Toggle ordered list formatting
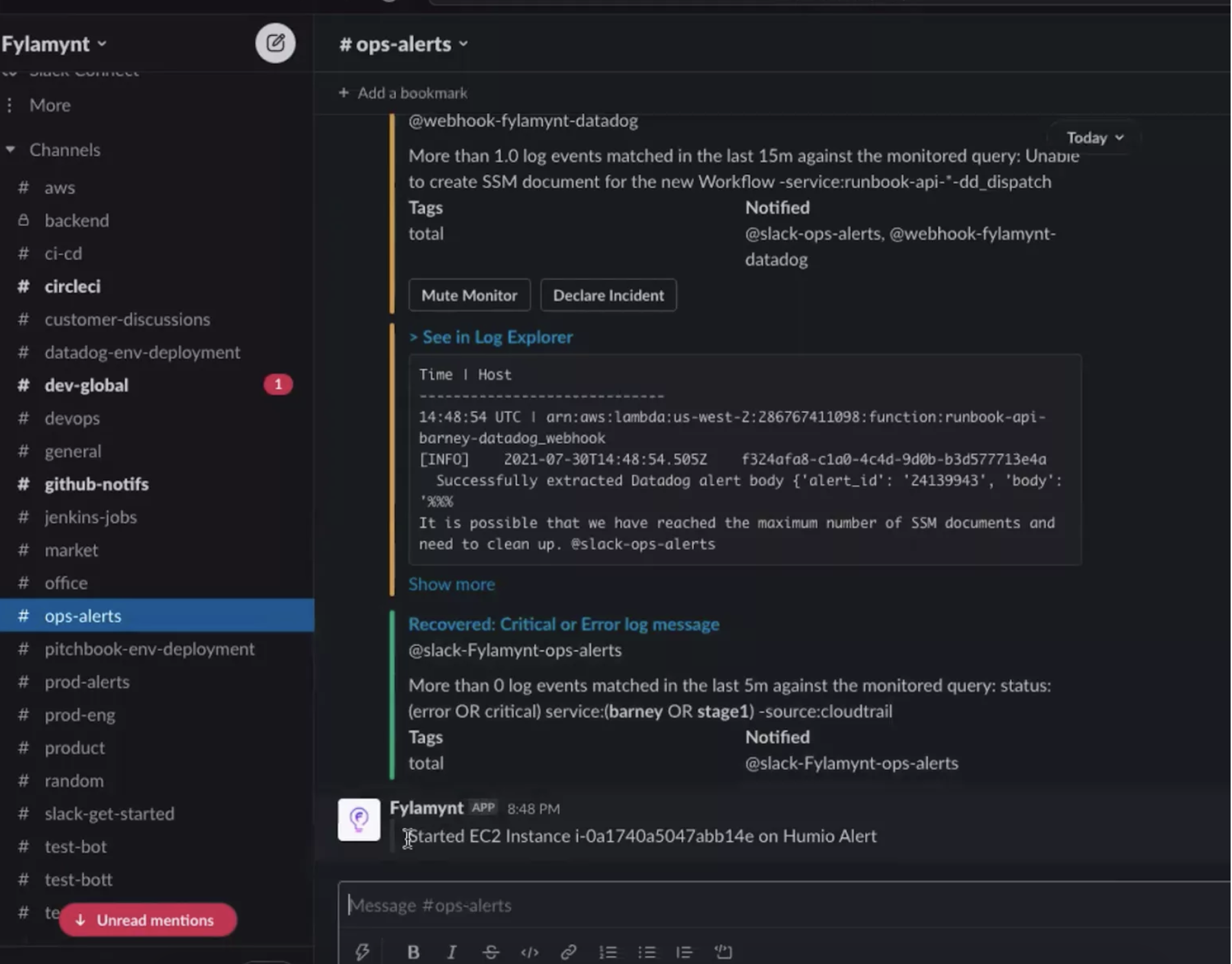This screenshot has width=1232, height=964. pos(608,952)
